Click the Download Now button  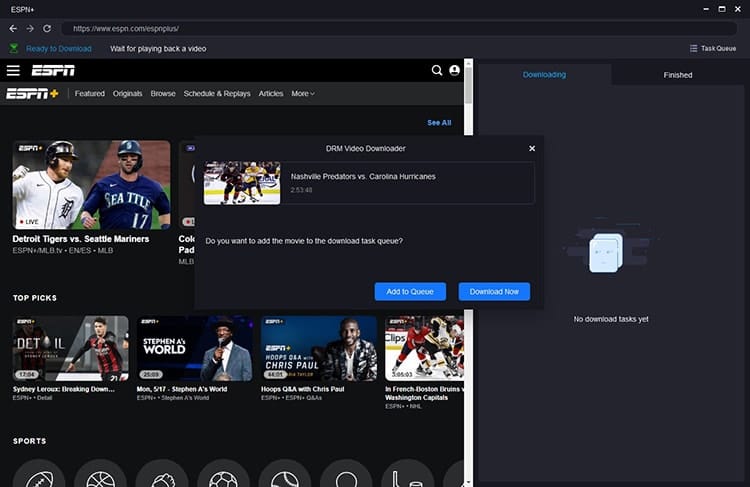point(494,291)
